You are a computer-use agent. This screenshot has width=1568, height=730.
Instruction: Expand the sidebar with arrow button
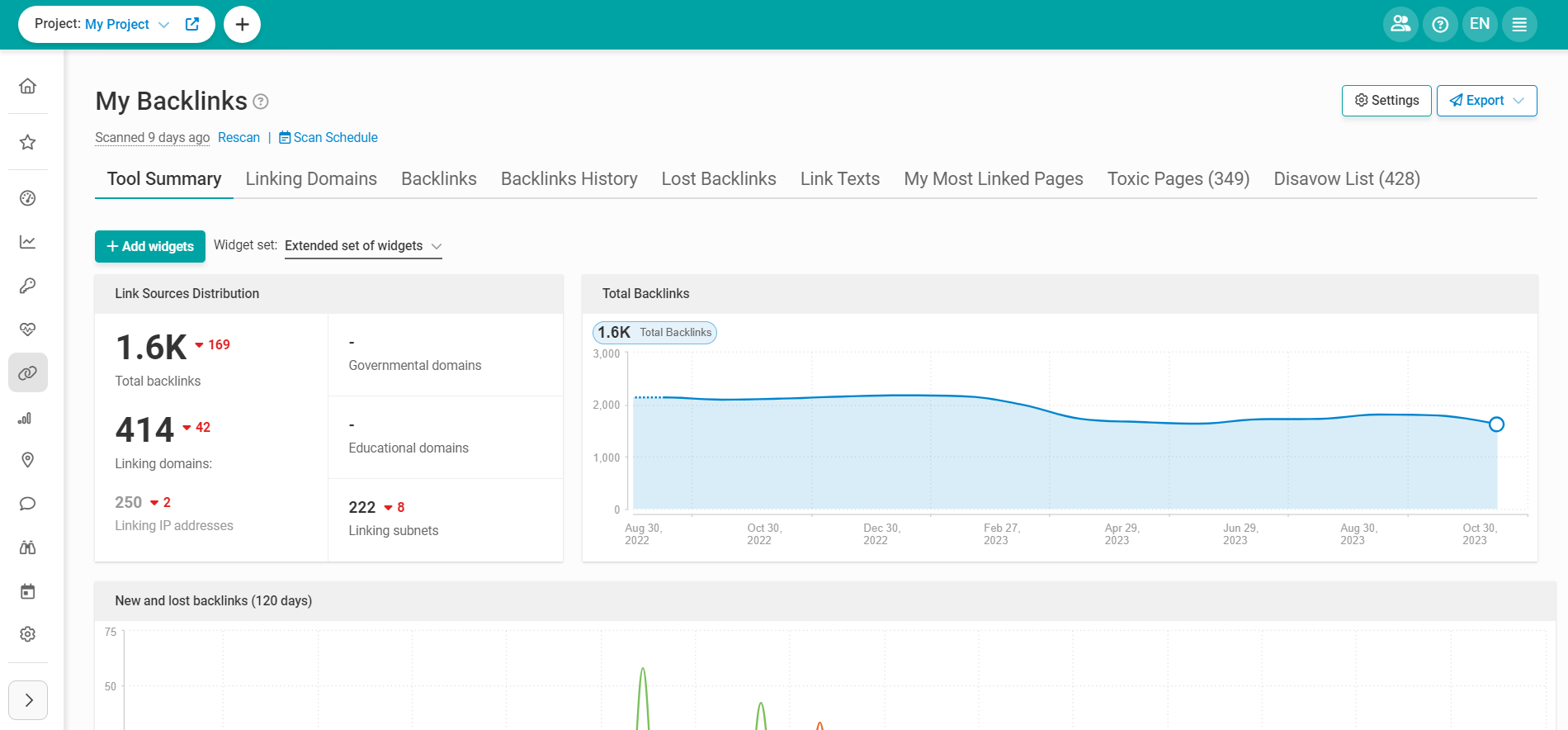28,700
